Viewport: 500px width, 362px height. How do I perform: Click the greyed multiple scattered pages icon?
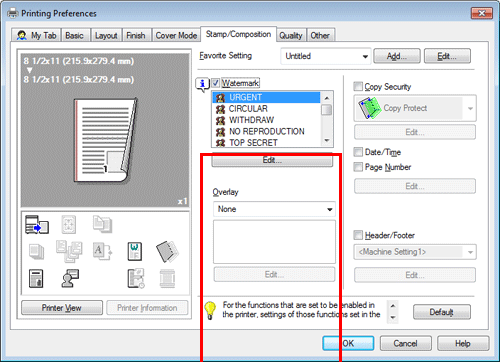69,251
